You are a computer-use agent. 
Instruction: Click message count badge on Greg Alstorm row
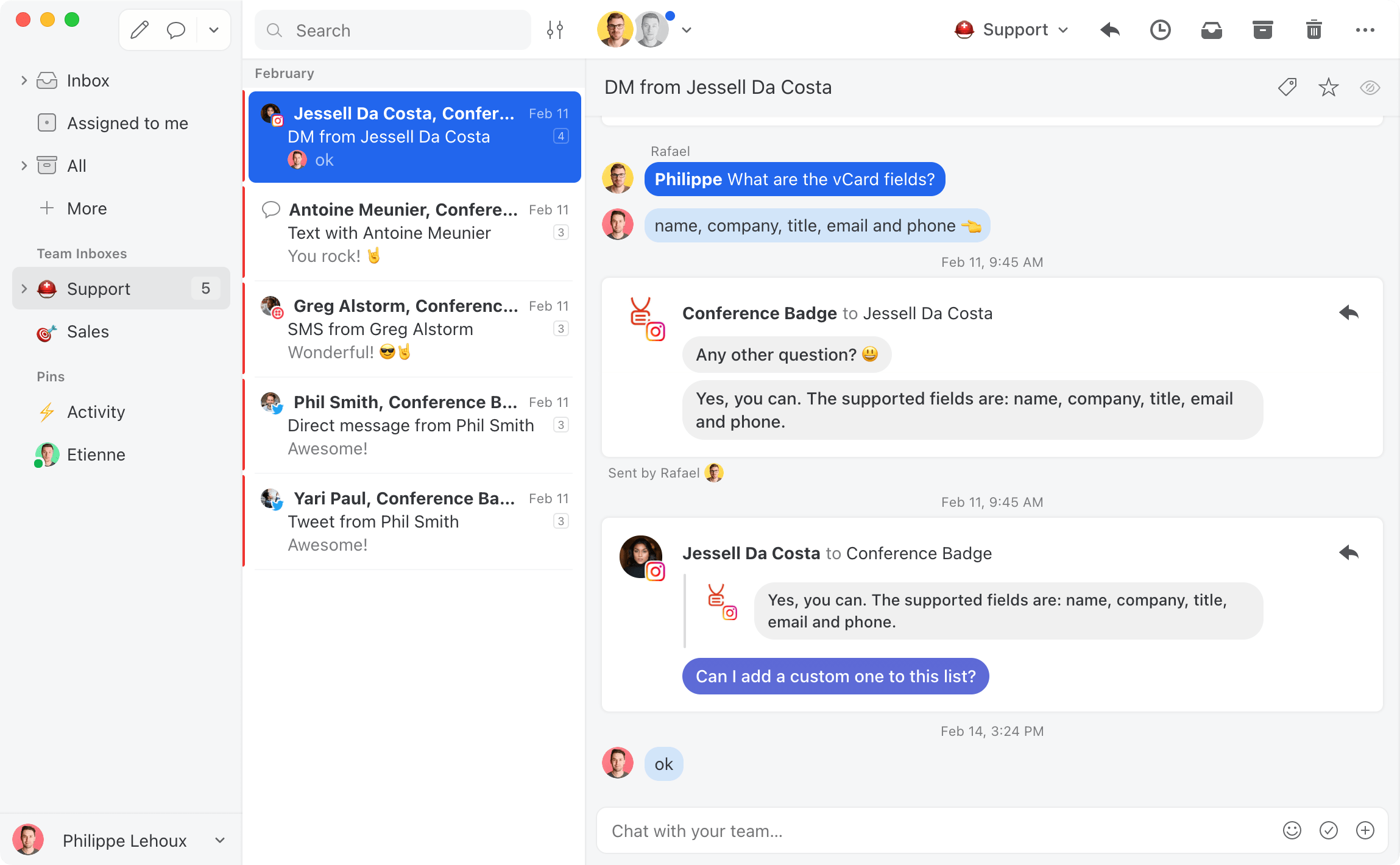pyautogui.click(x=561, y=329)
